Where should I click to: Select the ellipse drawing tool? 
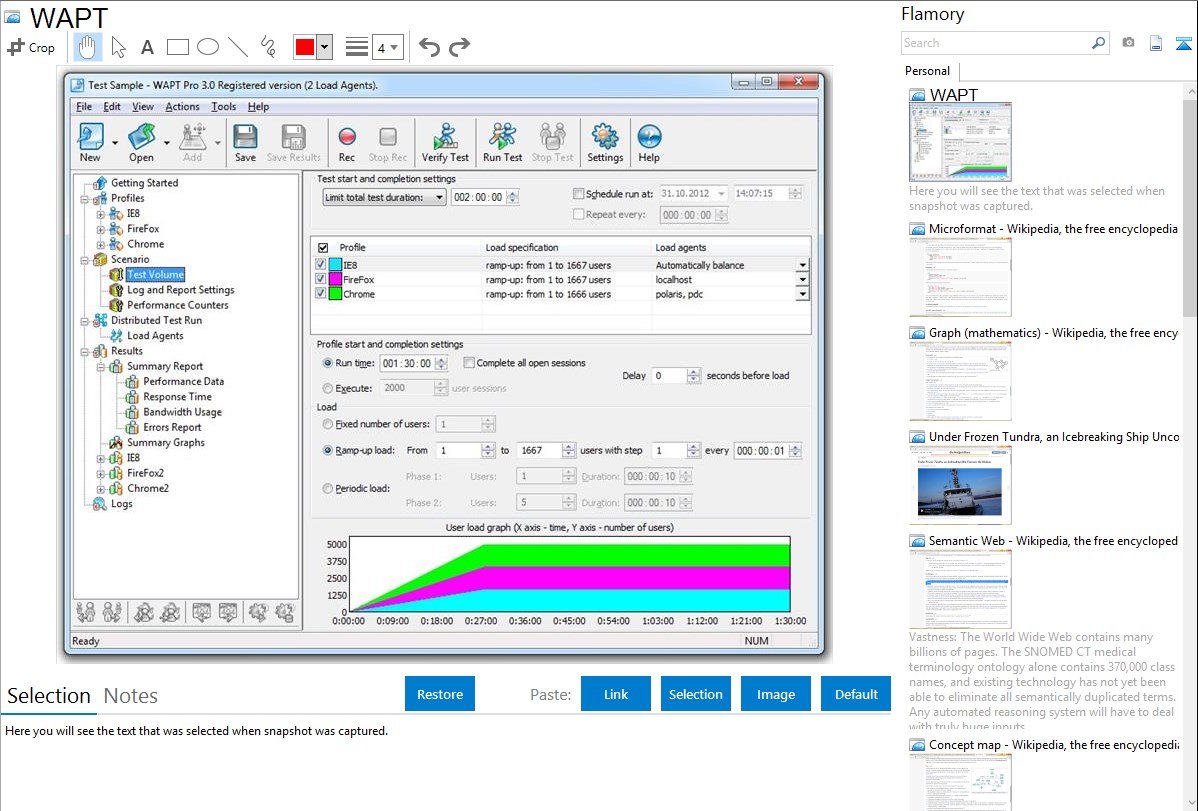click(x=208, y=47)
